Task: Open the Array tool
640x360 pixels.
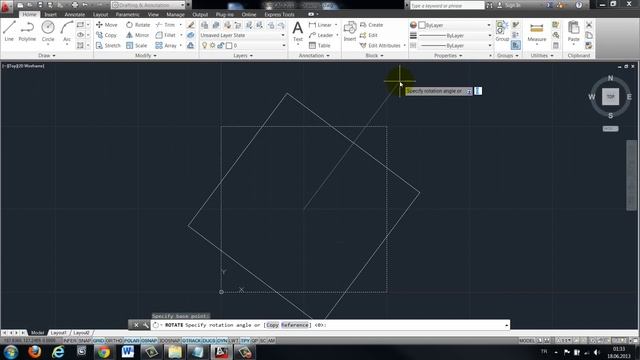Action: coord(166,46)
